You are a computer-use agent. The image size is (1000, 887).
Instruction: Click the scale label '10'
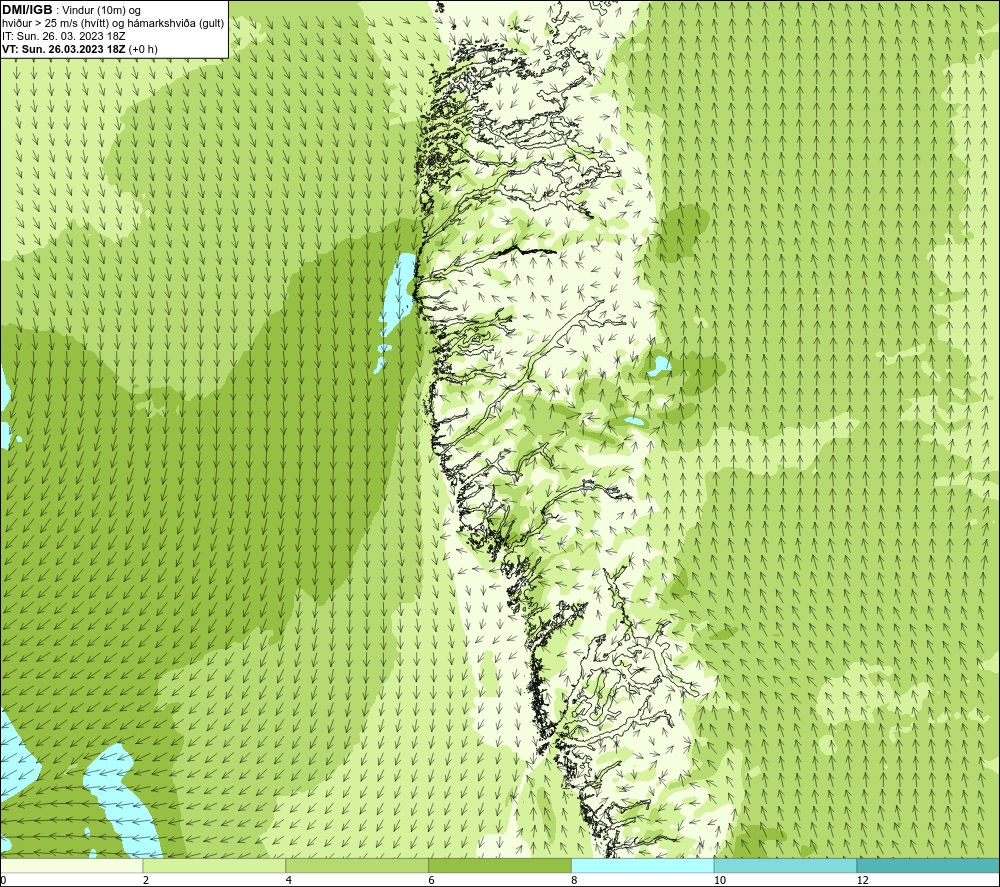720,881
